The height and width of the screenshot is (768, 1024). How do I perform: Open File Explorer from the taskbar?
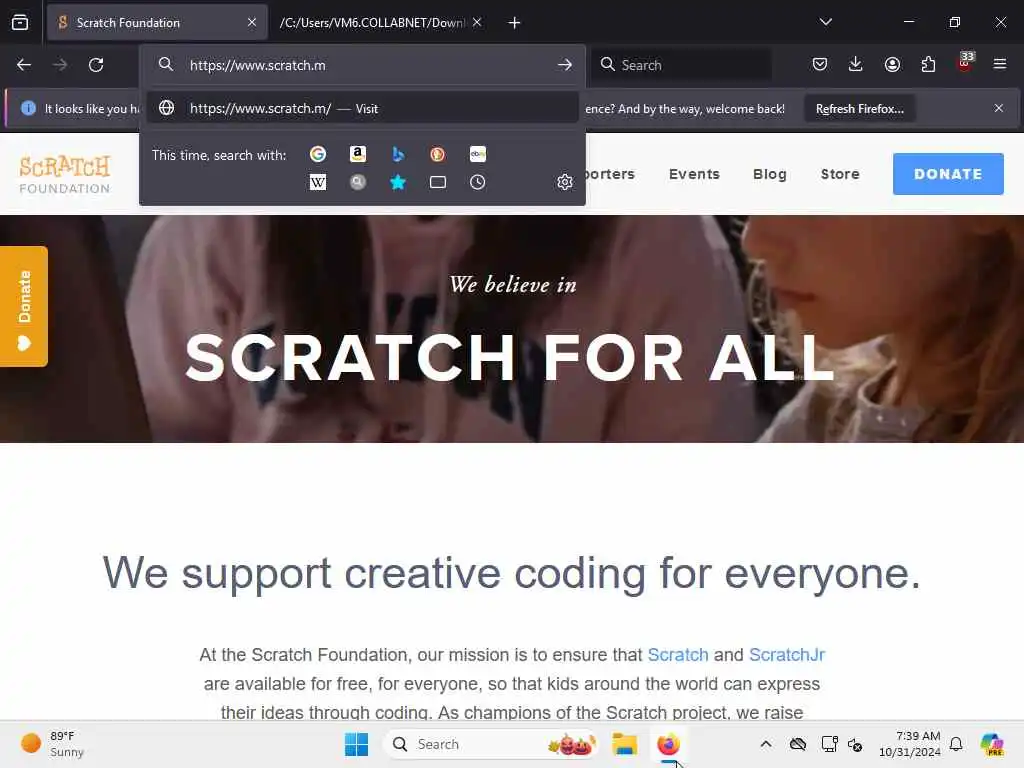pos(624,744)
